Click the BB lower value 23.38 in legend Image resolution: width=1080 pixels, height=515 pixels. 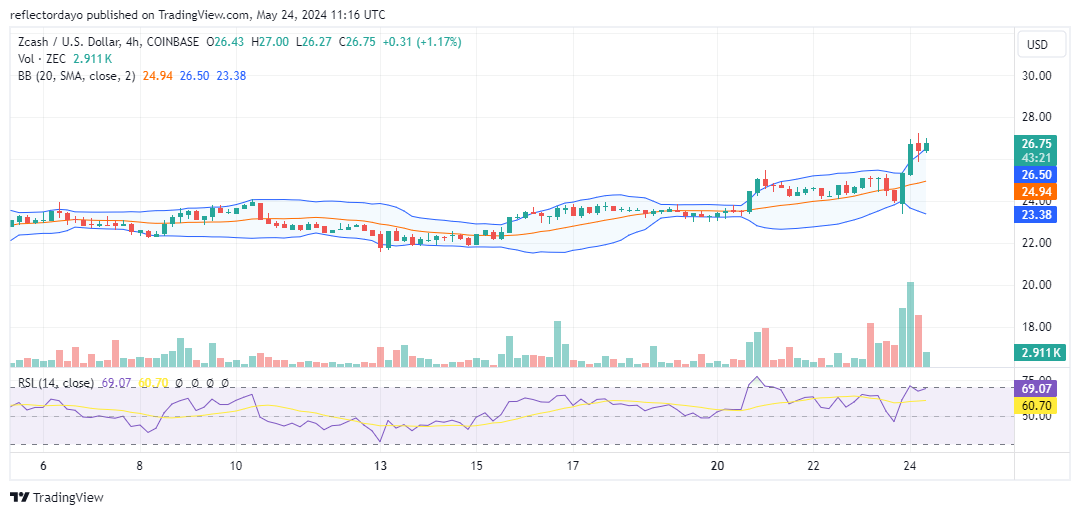pos(231,76)
